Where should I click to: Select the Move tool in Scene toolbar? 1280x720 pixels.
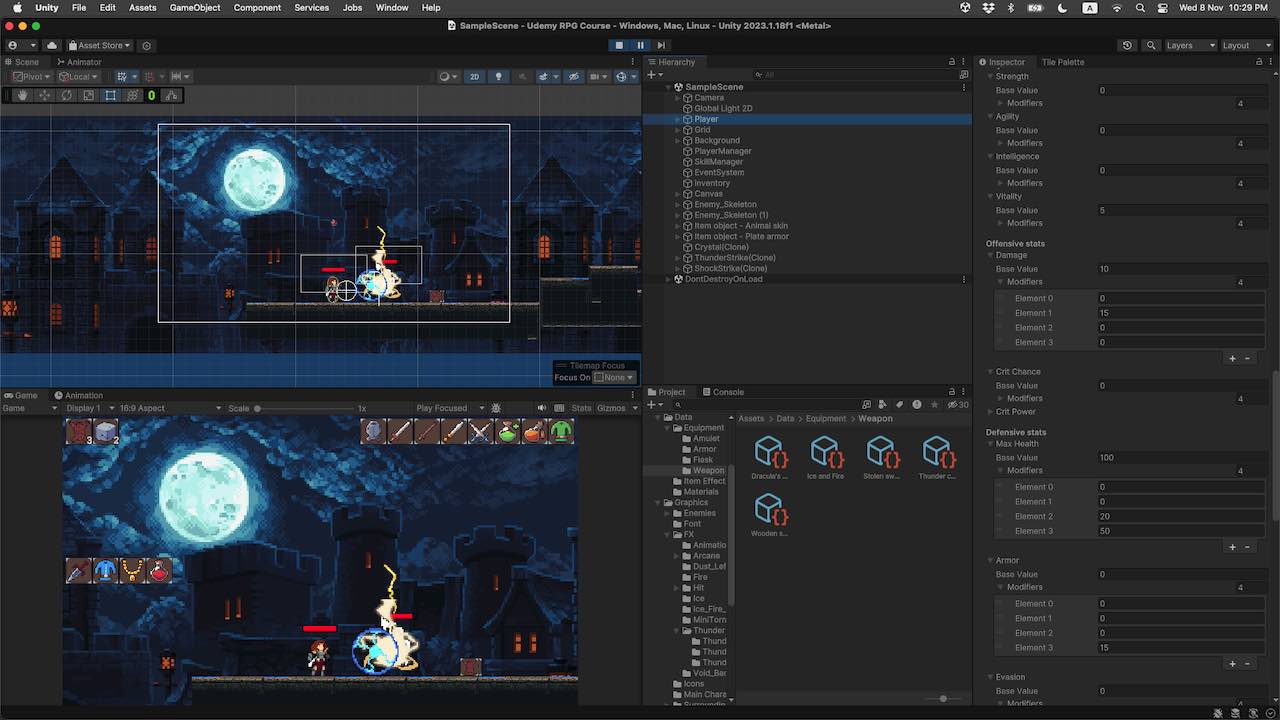(45, 95)
